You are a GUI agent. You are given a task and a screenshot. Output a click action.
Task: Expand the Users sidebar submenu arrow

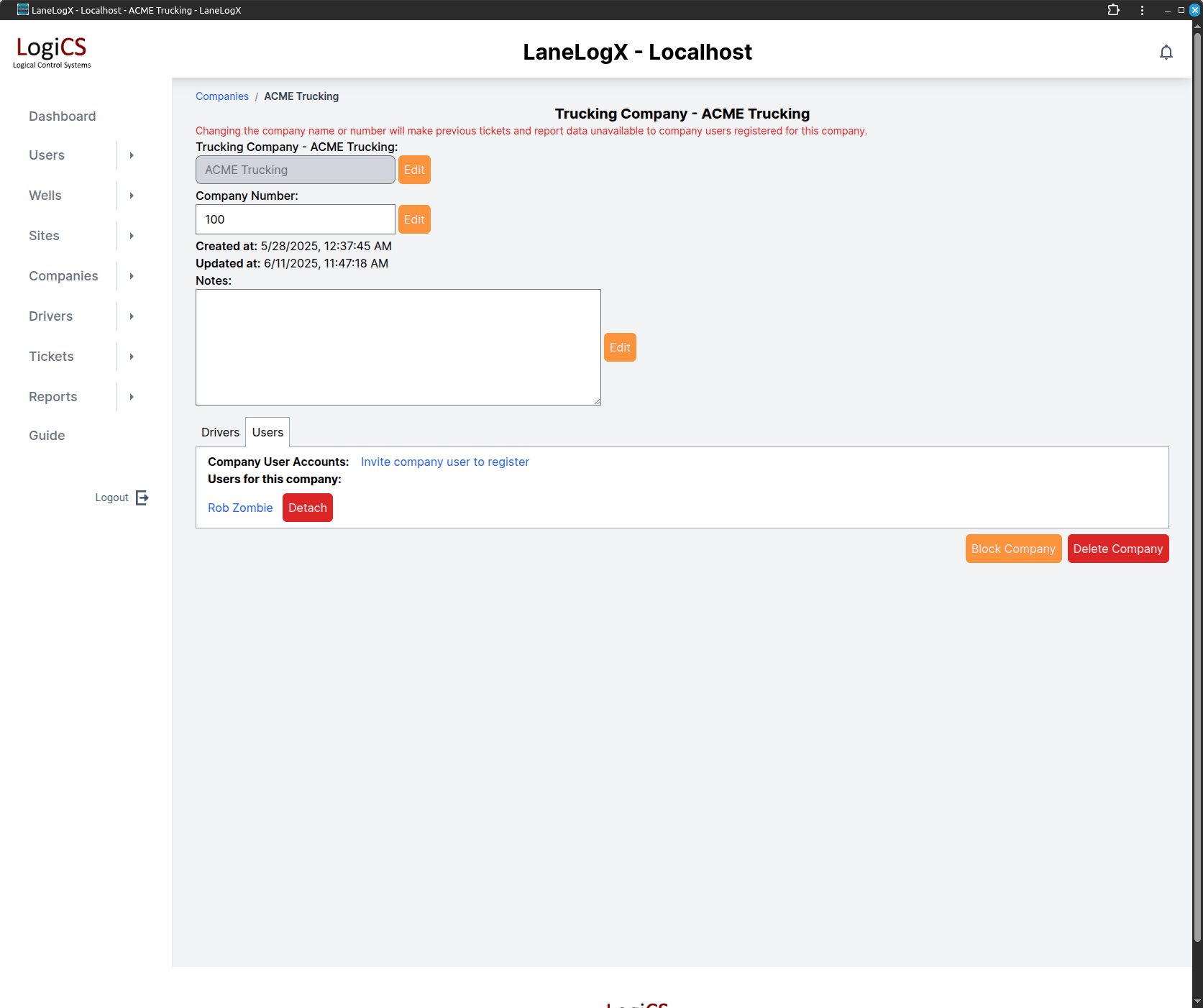pyautogui.click(x=132, y=155)
